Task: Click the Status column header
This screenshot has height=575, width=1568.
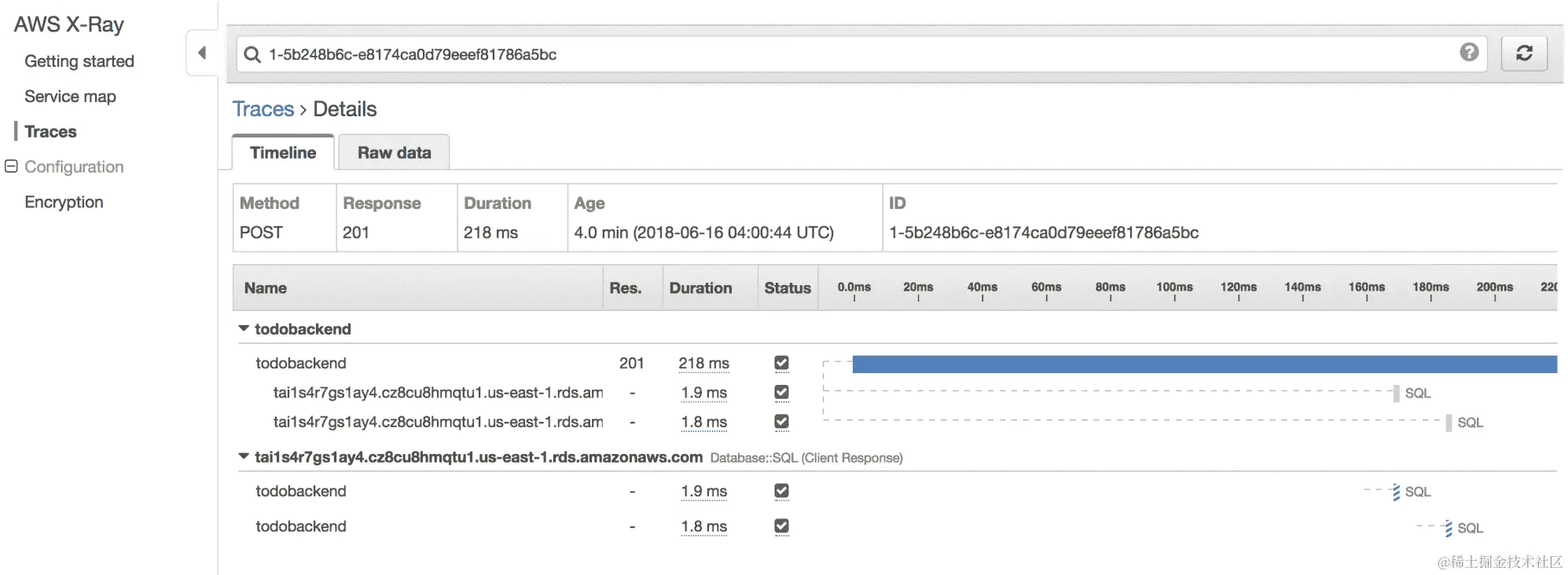Action: pyautogui.click(x=787, y=287)
